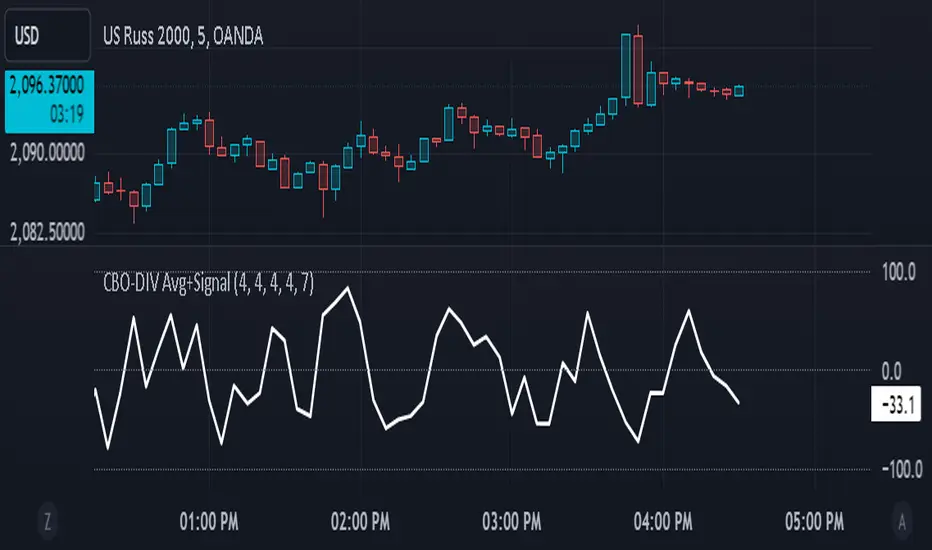
Task: Select the 2,096.37000 current price label
Action: click(47, 86)
